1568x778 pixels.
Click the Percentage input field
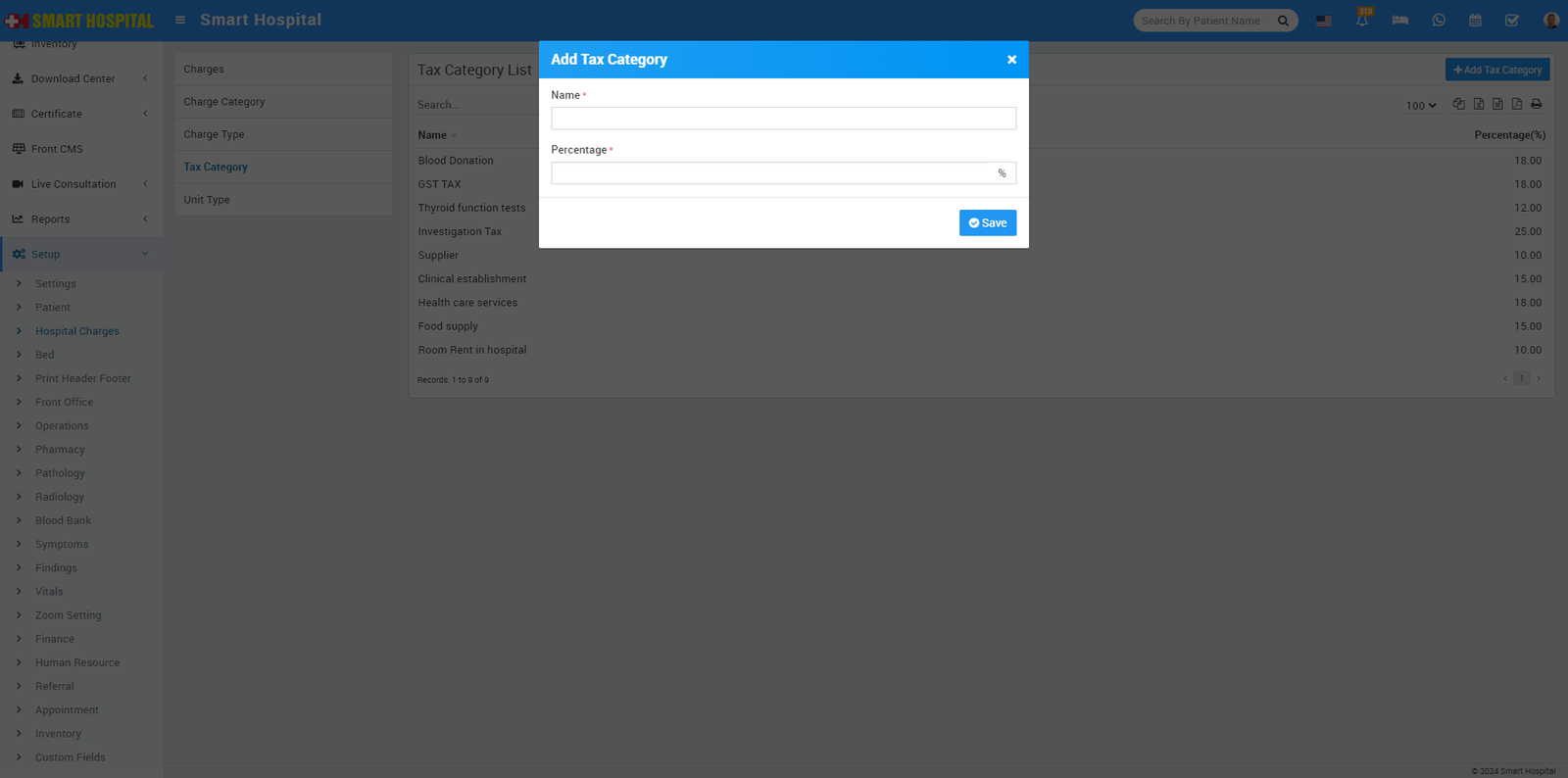tap(772, 173)
